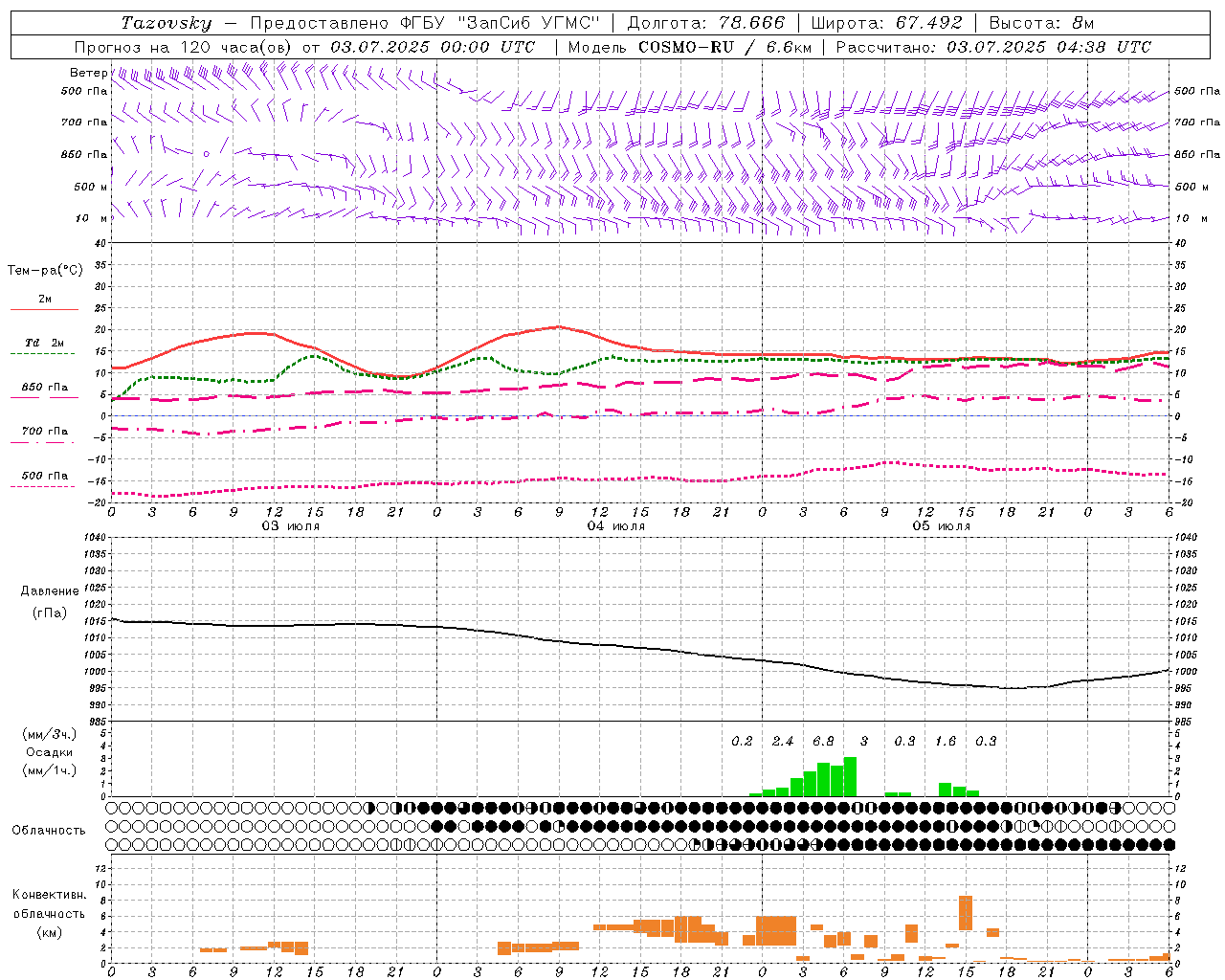Image resolution: width=1225 pixels, height=980 pixels.
Task: Click the Ветер label
Action: (88, 73)
